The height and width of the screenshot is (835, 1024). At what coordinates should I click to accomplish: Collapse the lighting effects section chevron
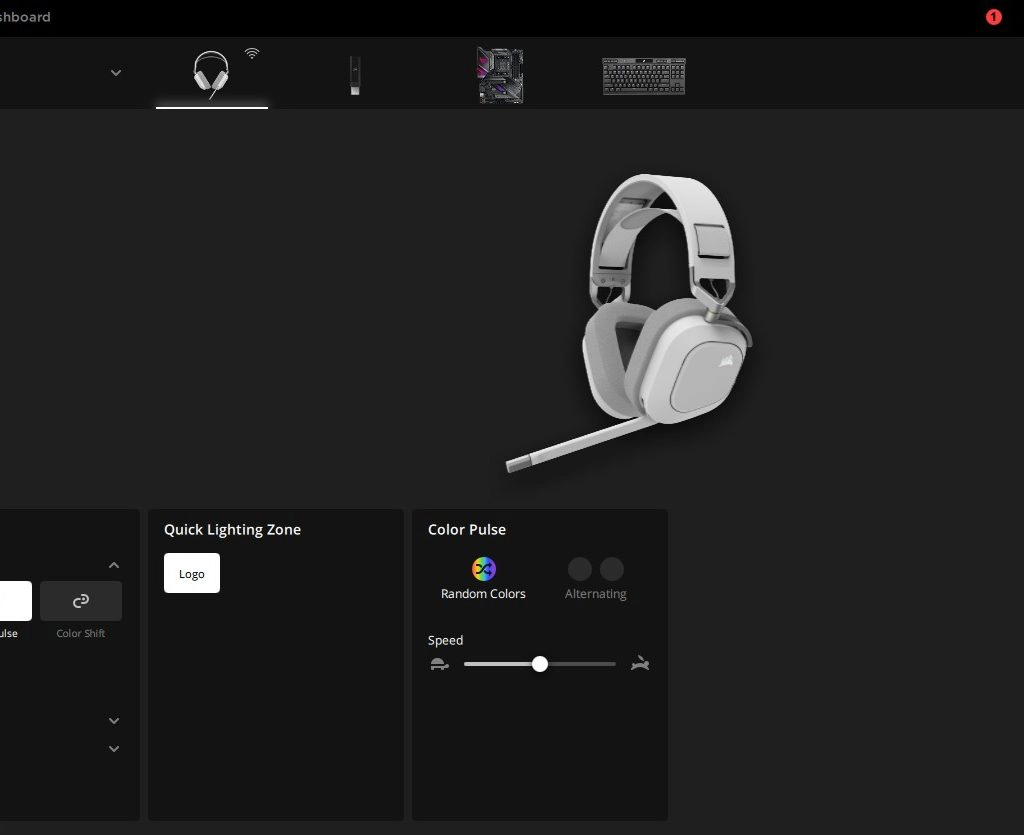click(x=114, y=566)
